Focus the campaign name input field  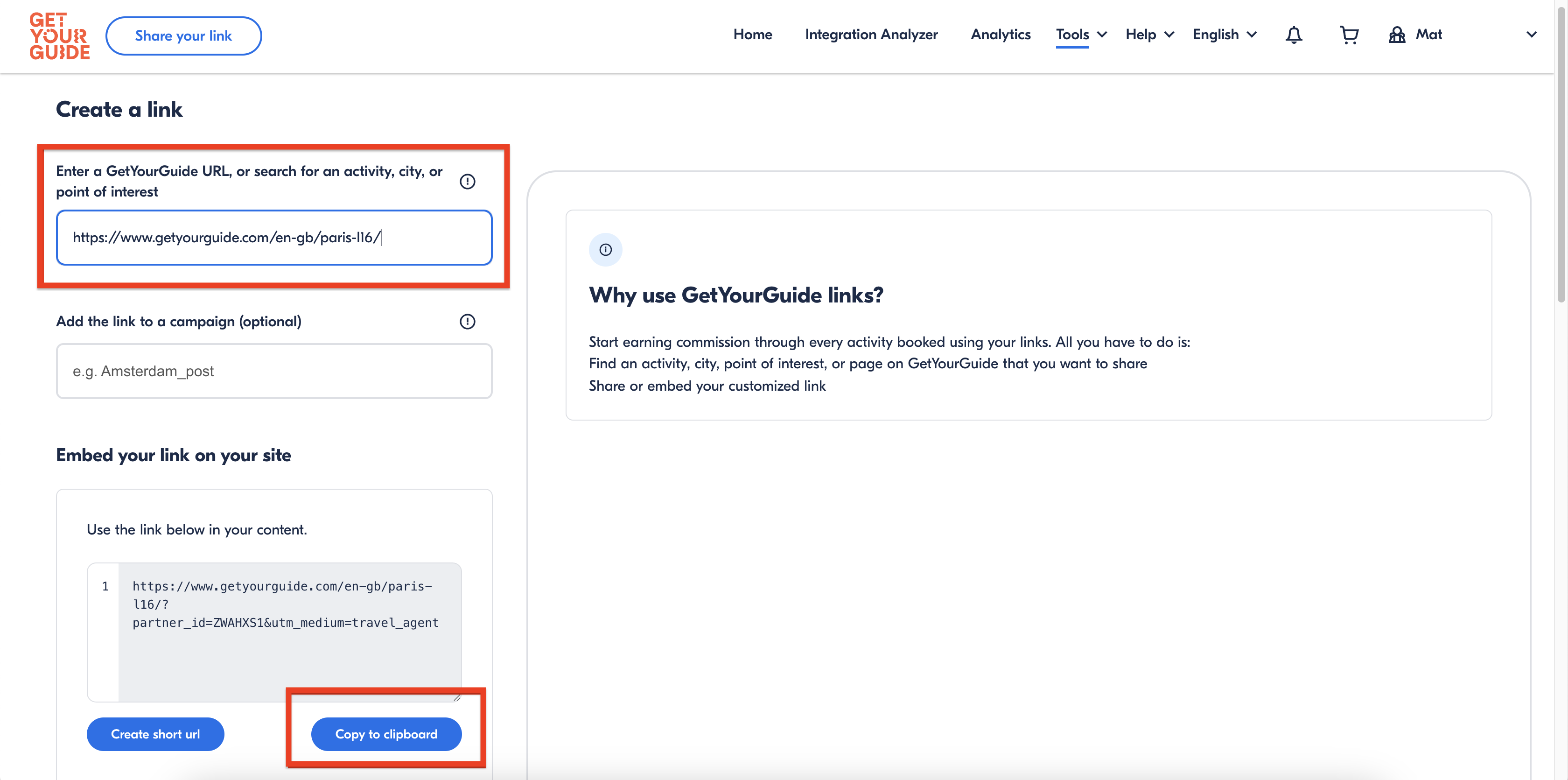274,371
